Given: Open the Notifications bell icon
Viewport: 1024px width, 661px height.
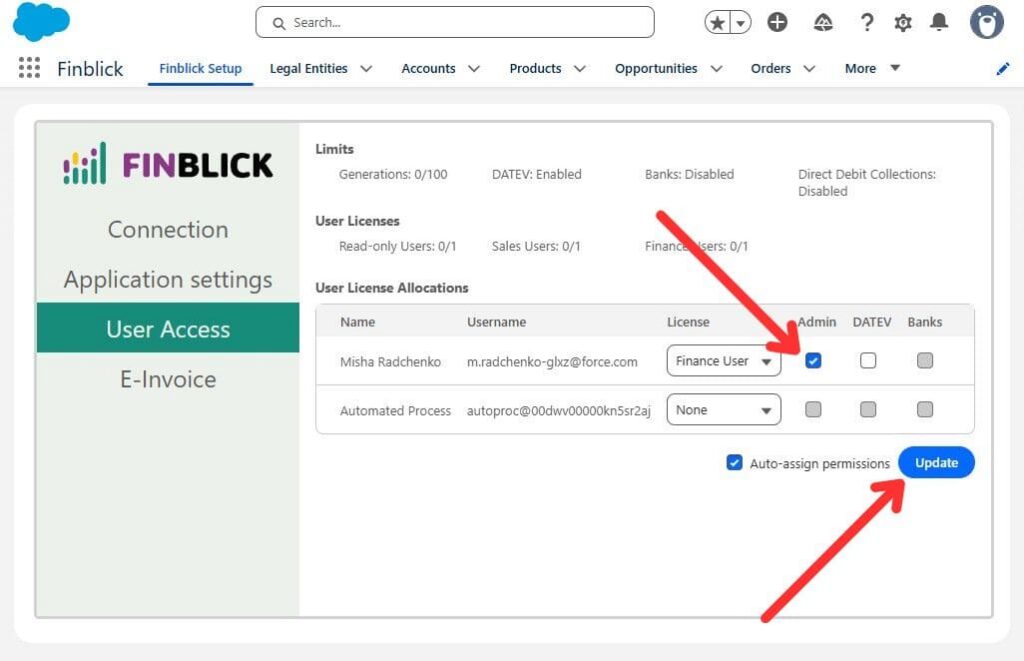Looking at the screenshot, I should pyautogui.click(x=939, y=22).
